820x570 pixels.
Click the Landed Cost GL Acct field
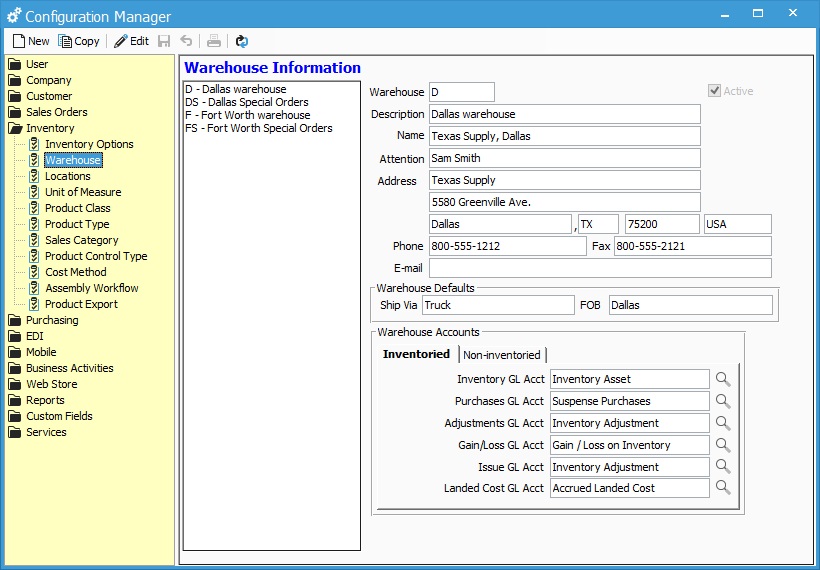(630, 488)
